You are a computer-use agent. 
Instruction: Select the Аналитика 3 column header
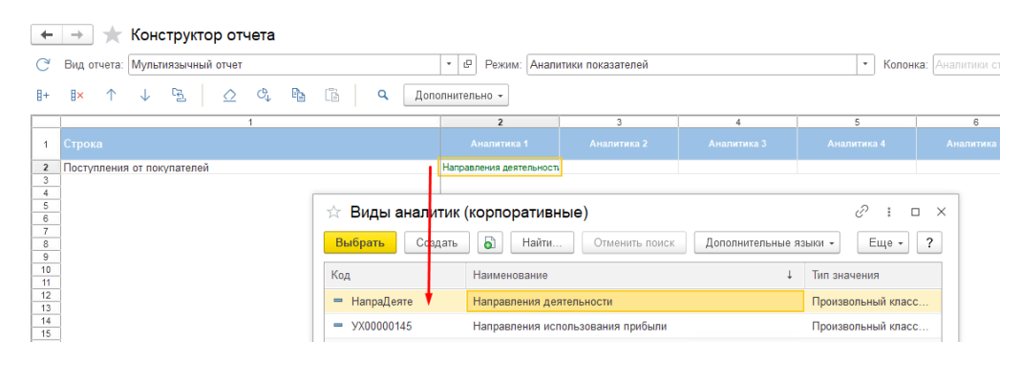tap(737, 144)
